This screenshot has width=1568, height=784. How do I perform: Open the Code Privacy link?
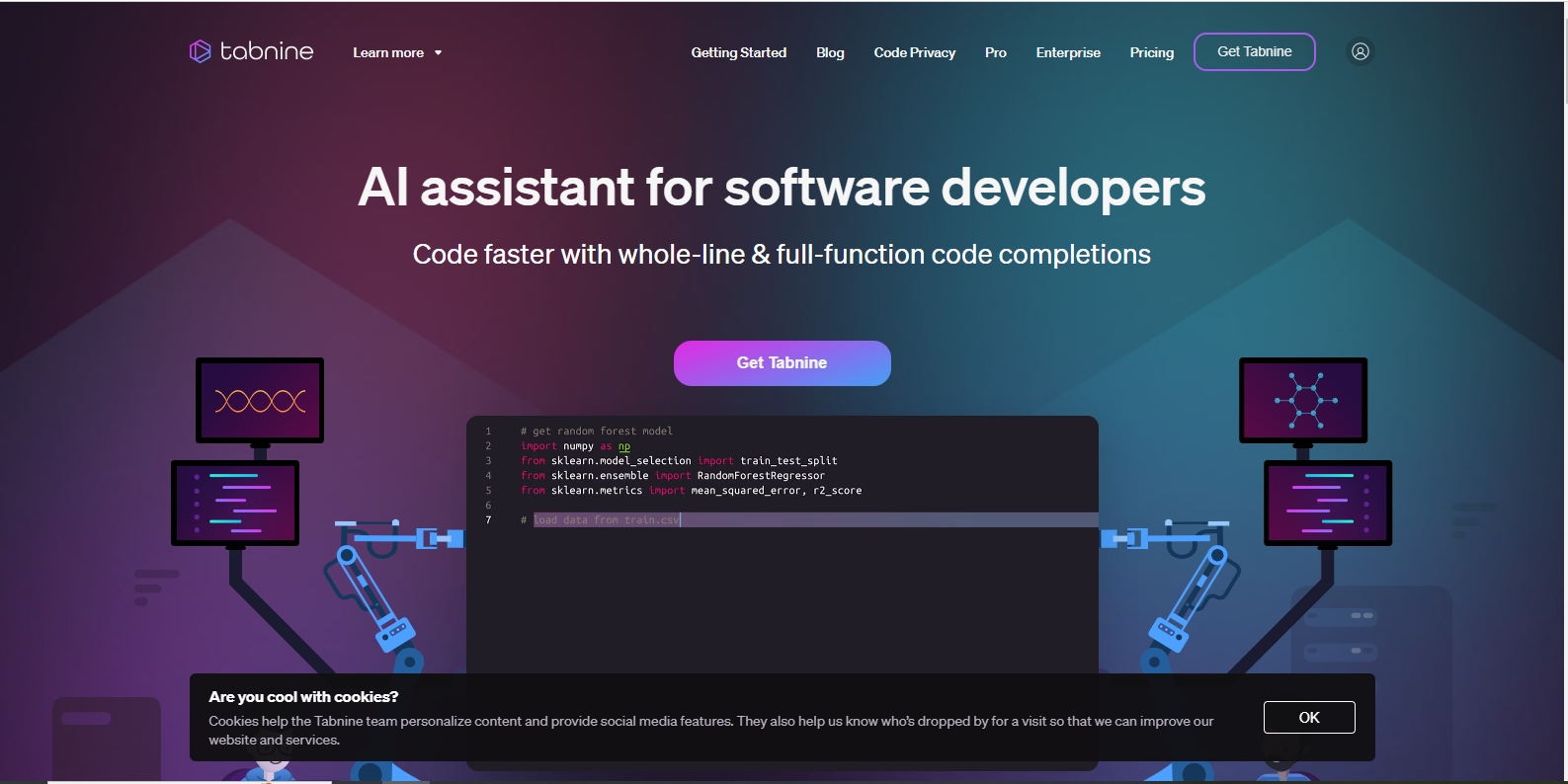coord(914,52)
